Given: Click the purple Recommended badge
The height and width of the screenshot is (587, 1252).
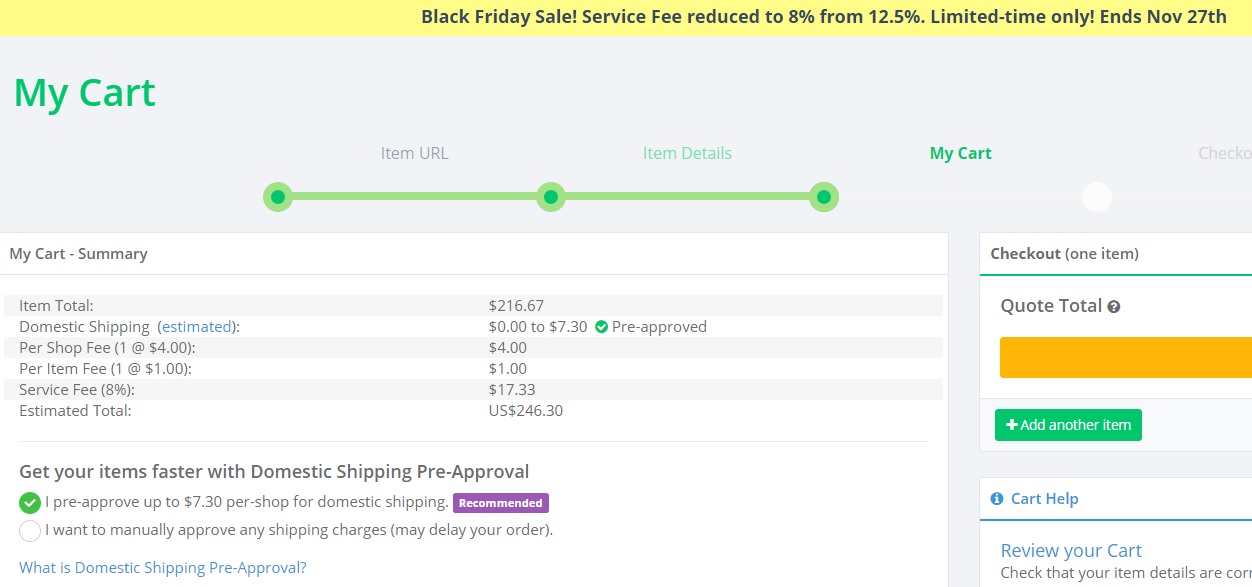Looking at the screenshot, I should click(501, 503).
